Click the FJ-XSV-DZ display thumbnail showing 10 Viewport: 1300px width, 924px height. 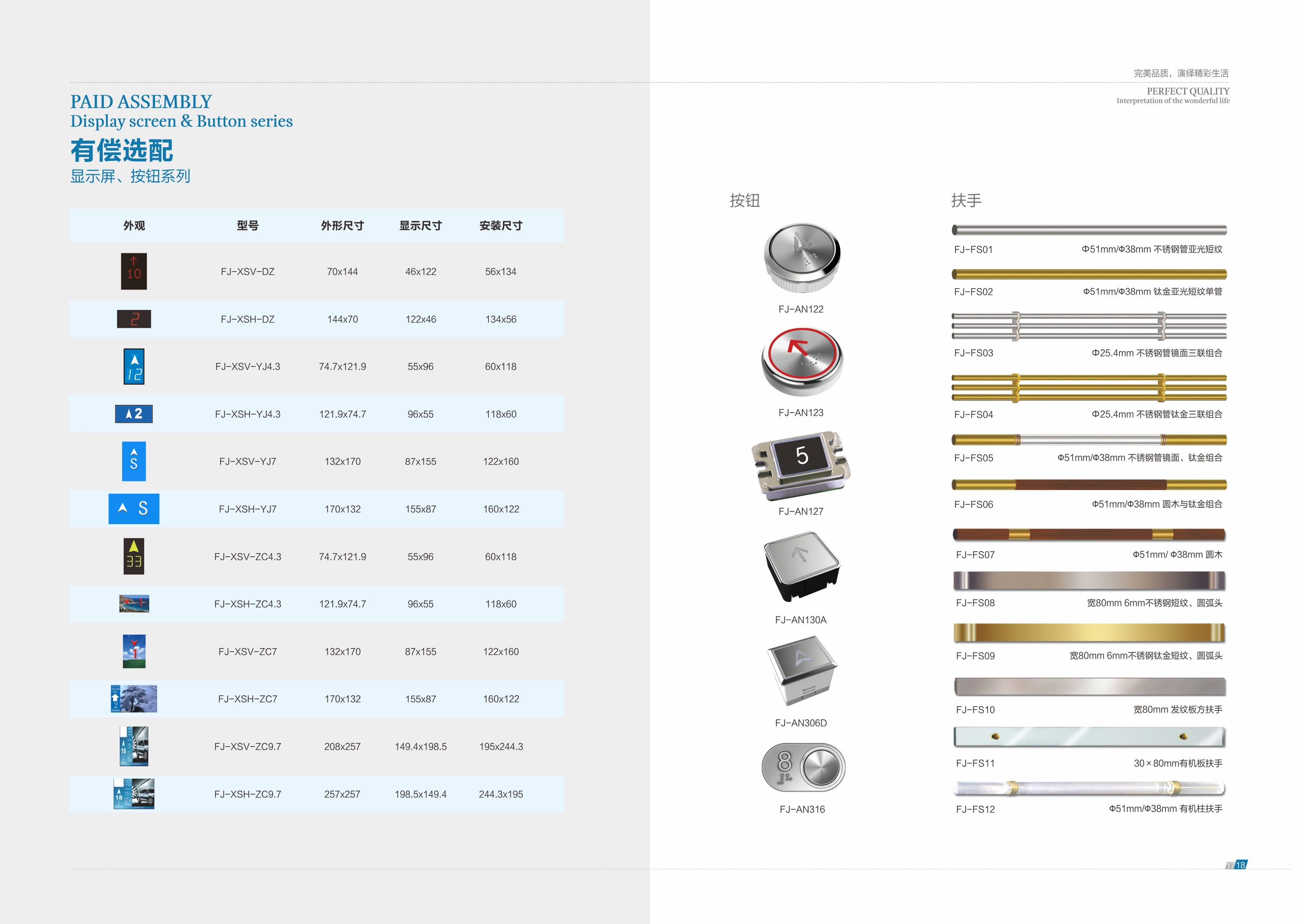pos(134,272)
